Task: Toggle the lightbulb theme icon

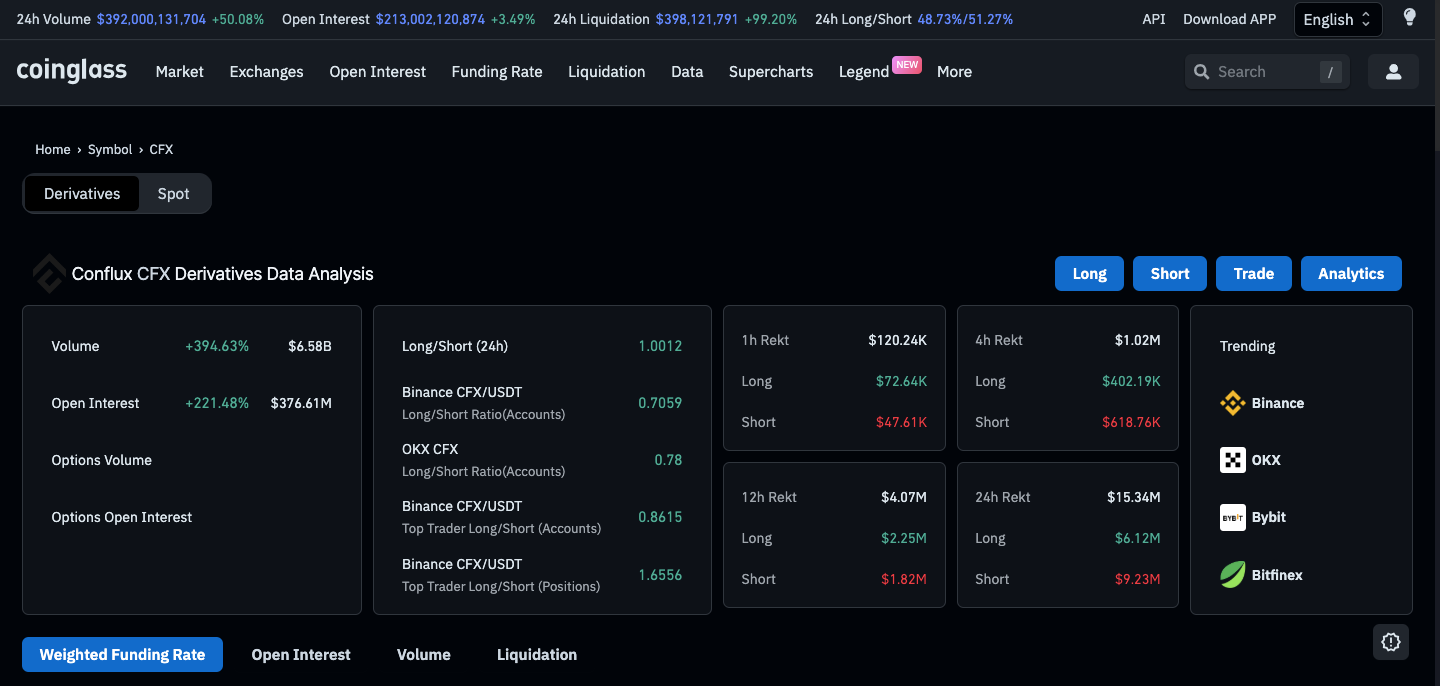Action: [x=1410, y=18]
